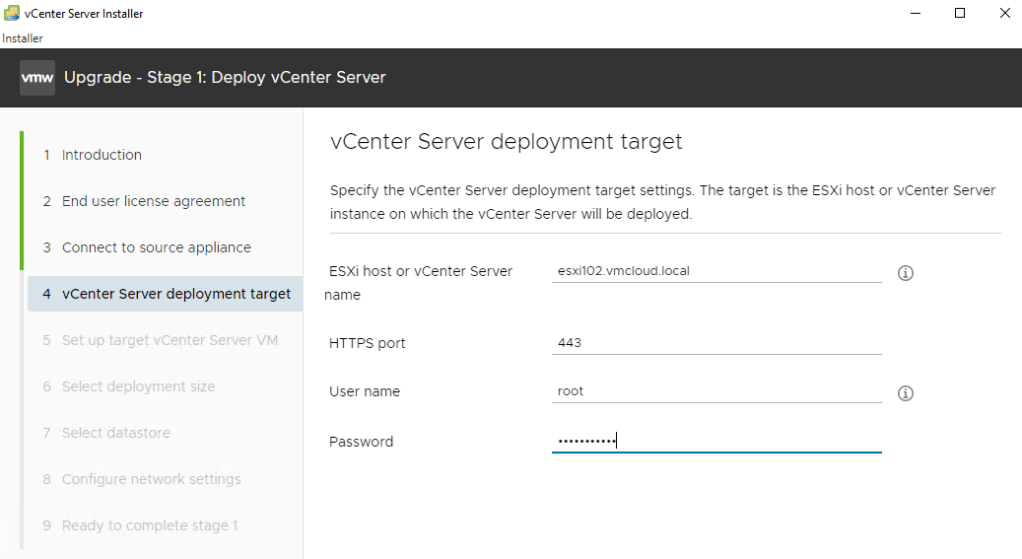This screenshot has width=1022, height=559.
Task: Click Set up target vCenter Server VM step
Action: 169,340
